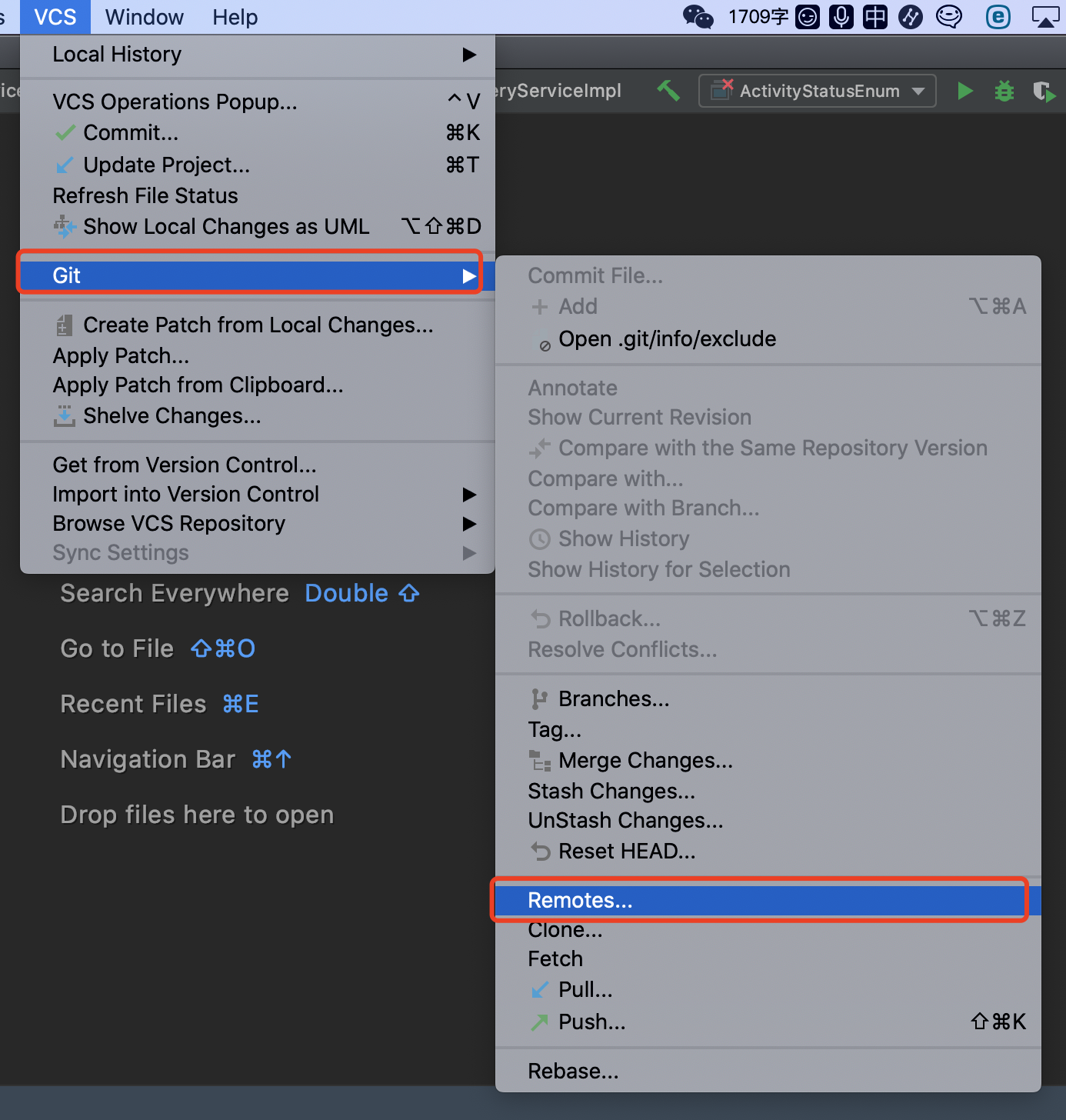The height and width of the screenshot is (1120, 1066).
Task: Choose Create Patch from Local Changes...
Action: [x=258, y=325]
